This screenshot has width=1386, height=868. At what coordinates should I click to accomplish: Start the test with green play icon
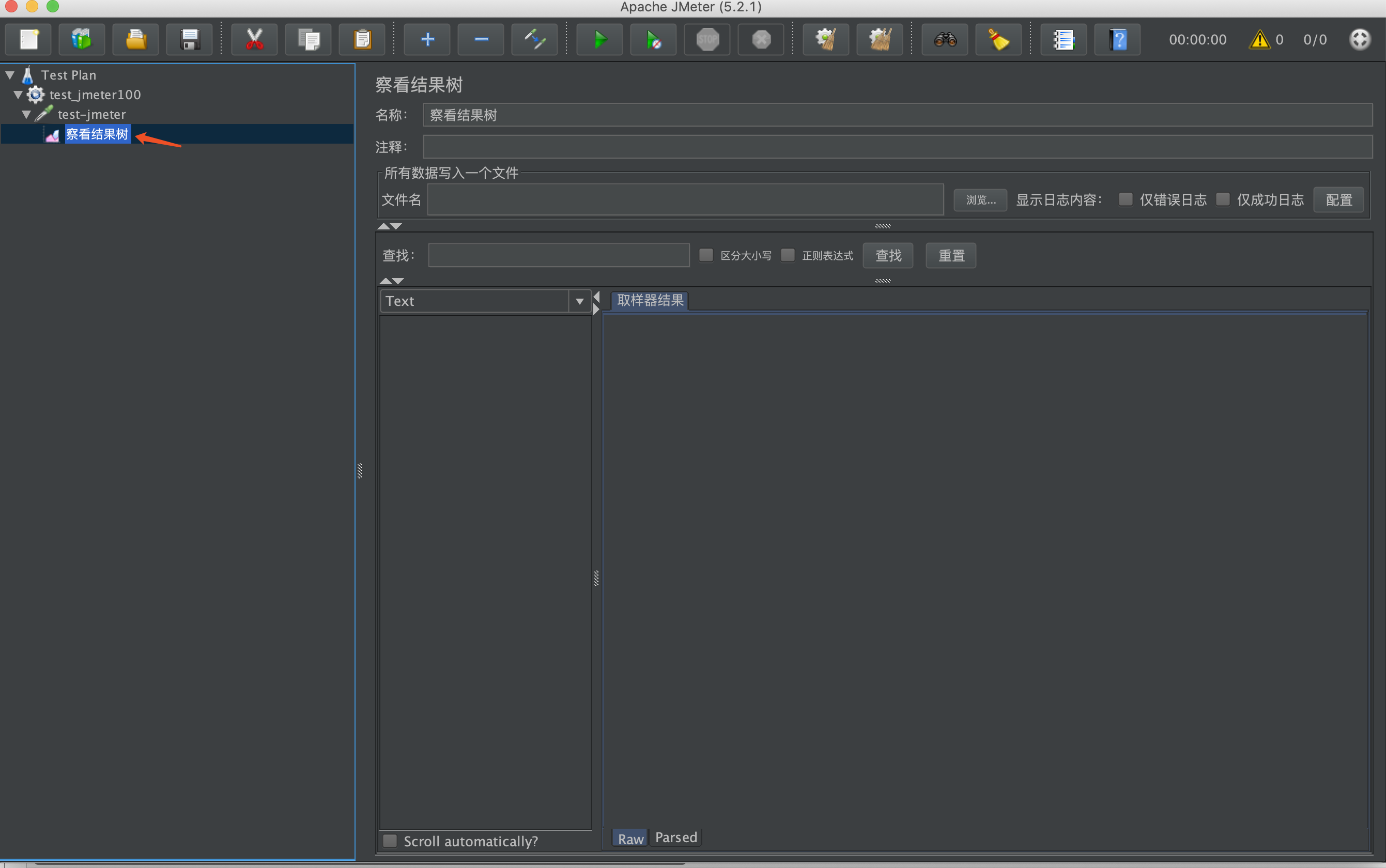click(600, 40)
